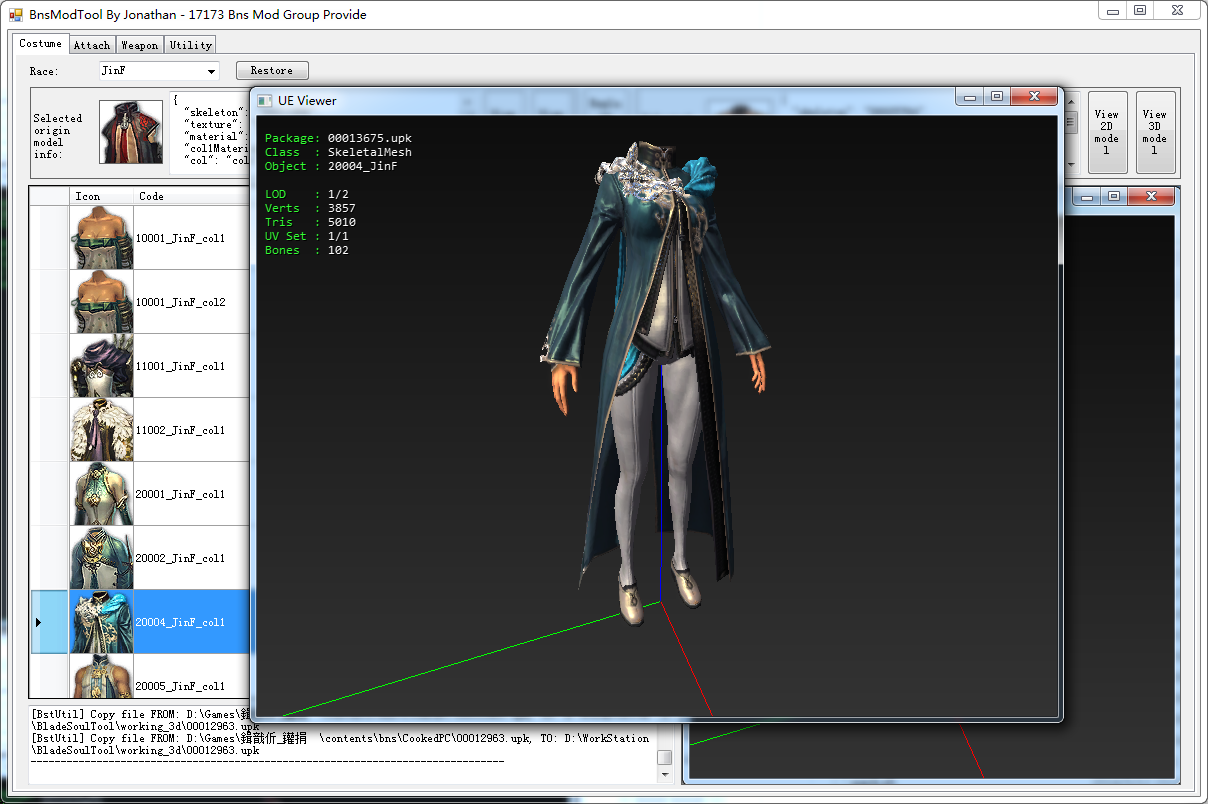Screen dimensions: 1208x804
Task: Click the 11001_JinF_col1 code text
Action: [181, 367]
